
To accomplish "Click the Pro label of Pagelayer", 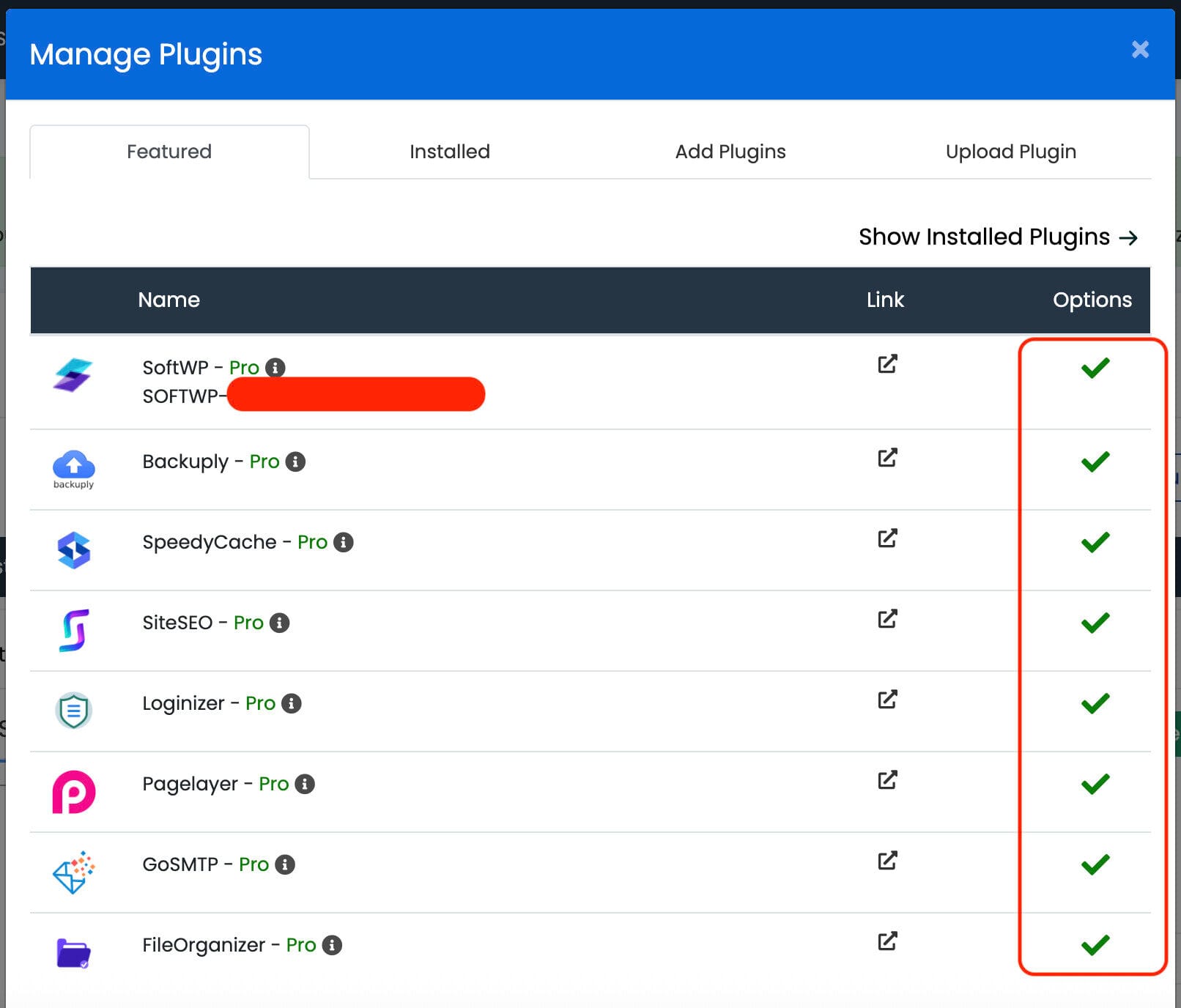I will (x=273, y=784).
